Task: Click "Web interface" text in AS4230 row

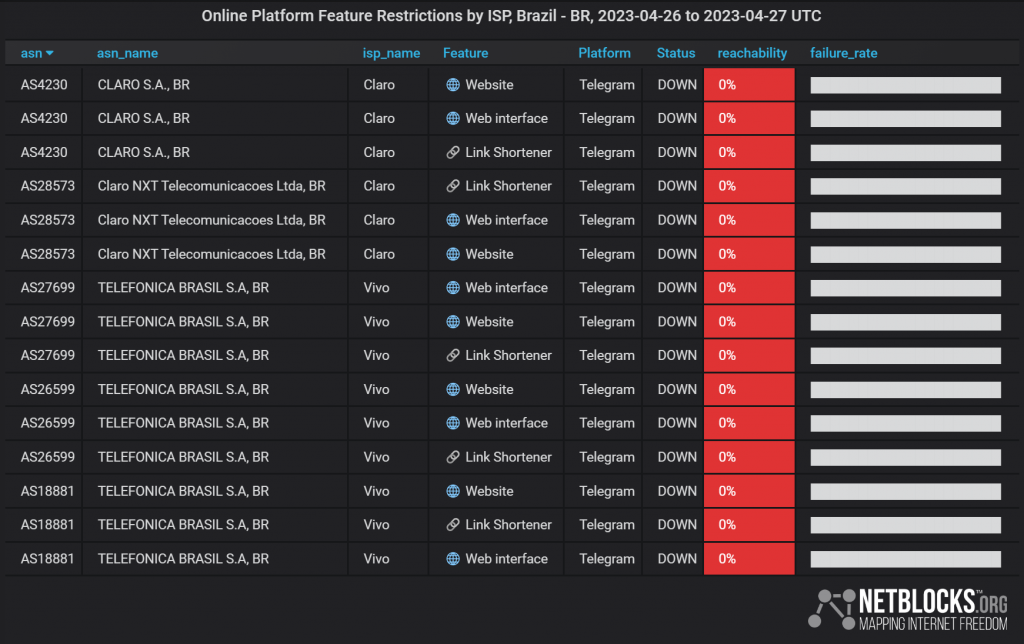Action: (x=506, y=118)
